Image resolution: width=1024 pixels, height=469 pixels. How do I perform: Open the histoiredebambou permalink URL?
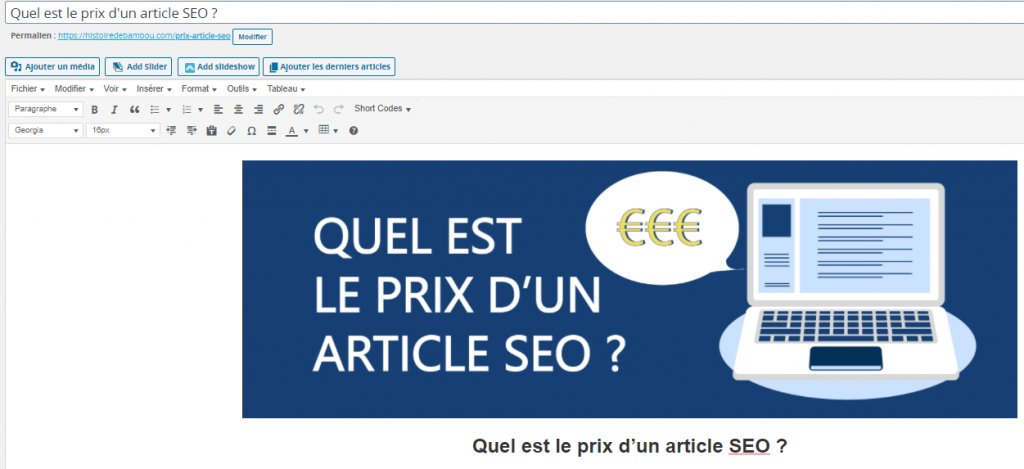click(144, 37)
